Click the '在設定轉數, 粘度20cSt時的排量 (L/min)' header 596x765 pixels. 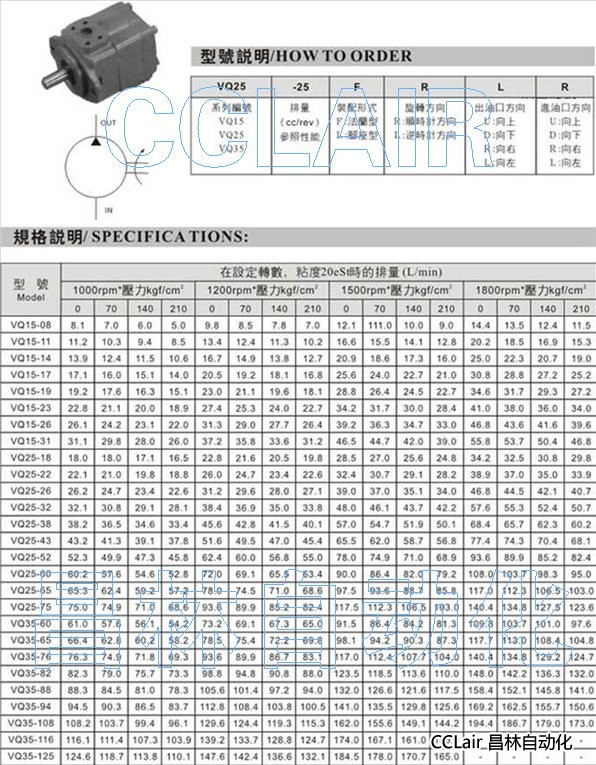point(331,272)
